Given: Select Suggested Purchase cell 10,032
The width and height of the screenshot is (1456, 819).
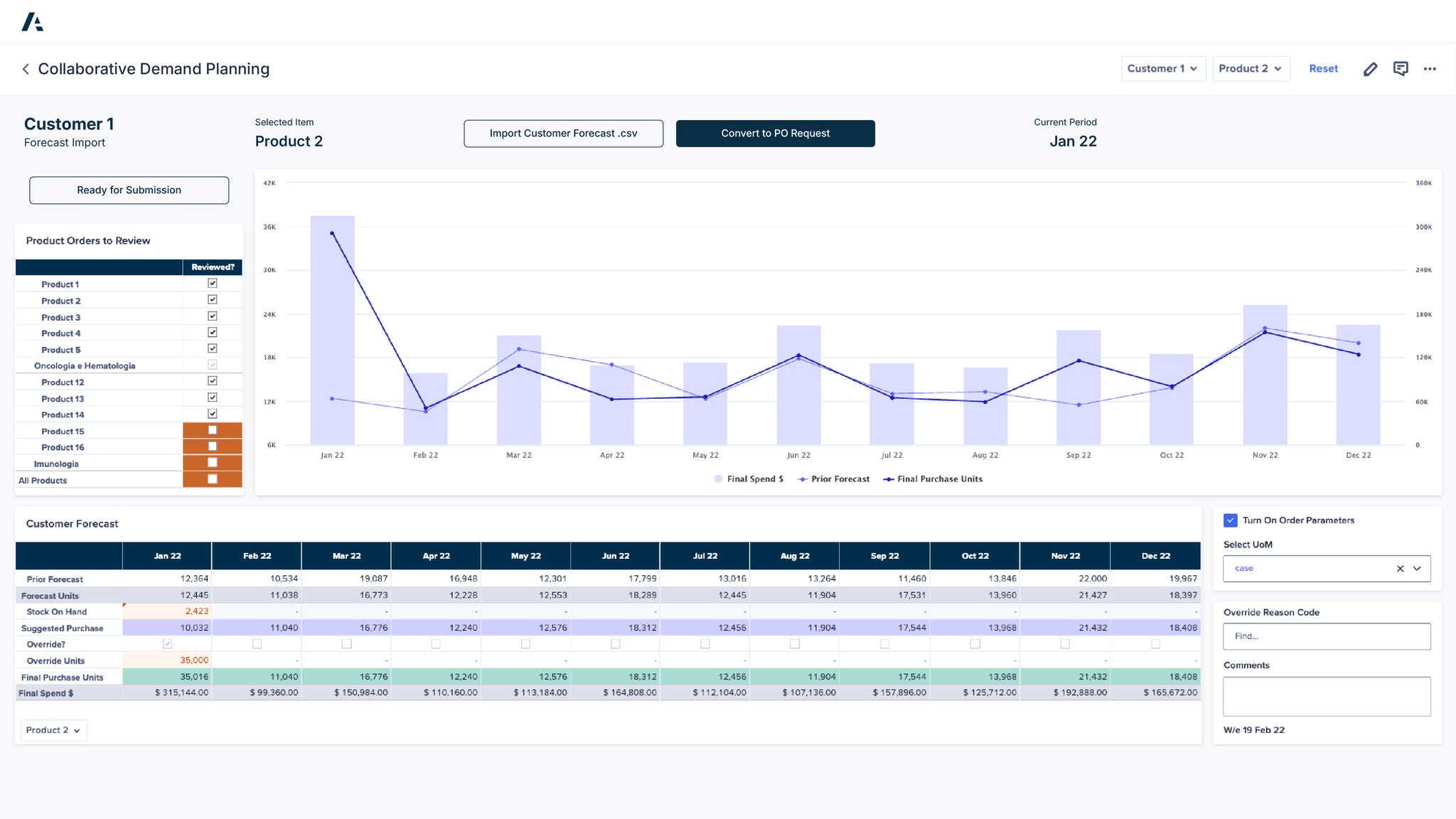Looking at the screenshot, I should (x=167, y=628).
